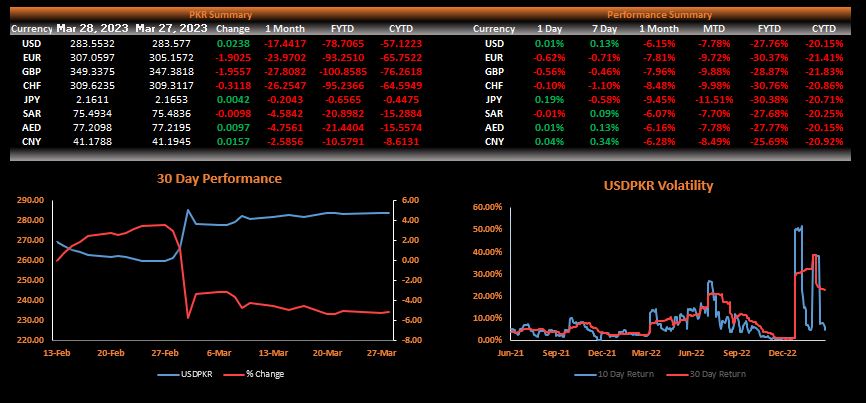The image size is (866, 403).
Task: Click the "% Change" legend entry
Action: pyautogui.click(x=254, y=374)
